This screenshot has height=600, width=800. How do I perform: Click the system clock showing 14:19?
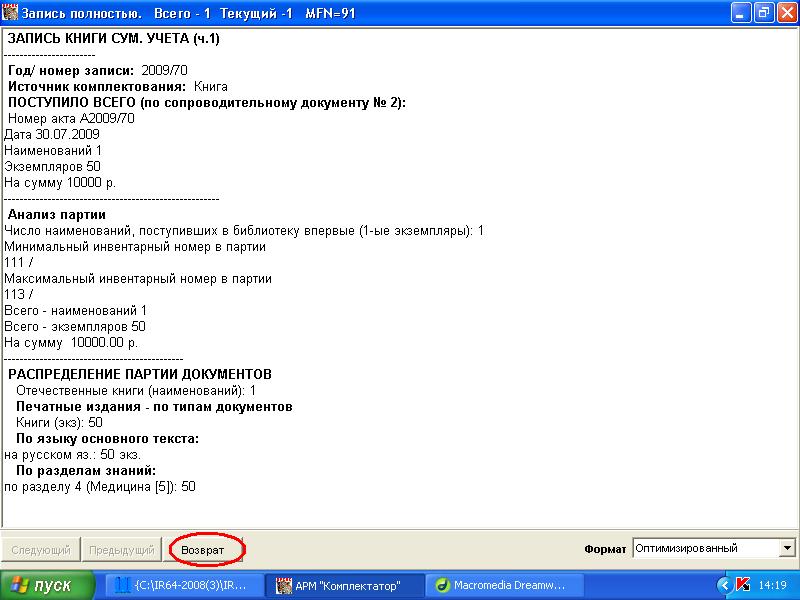772,585
